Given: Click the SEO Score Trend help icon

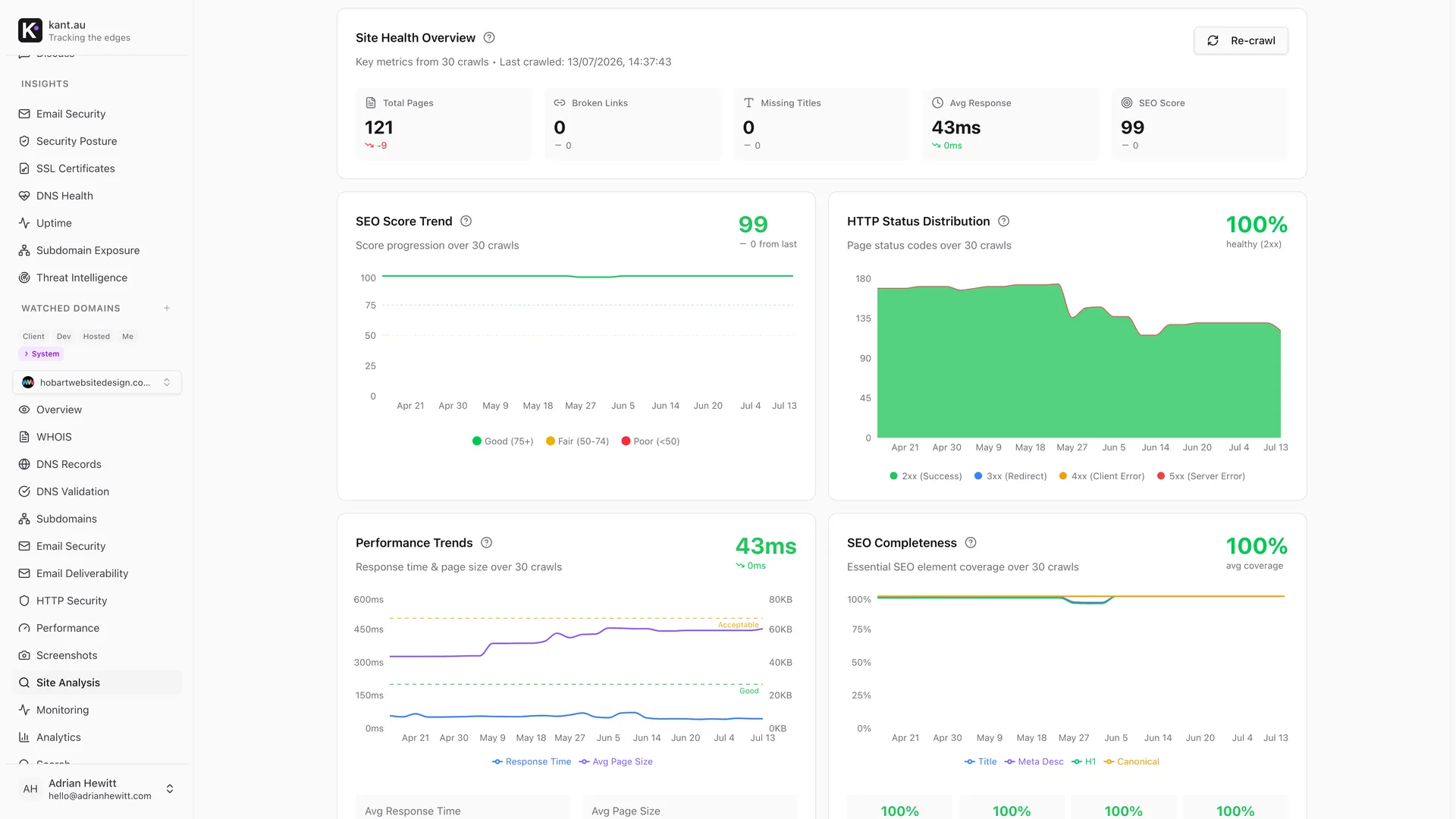Looking at the screenshot, I should click(466, 221).
